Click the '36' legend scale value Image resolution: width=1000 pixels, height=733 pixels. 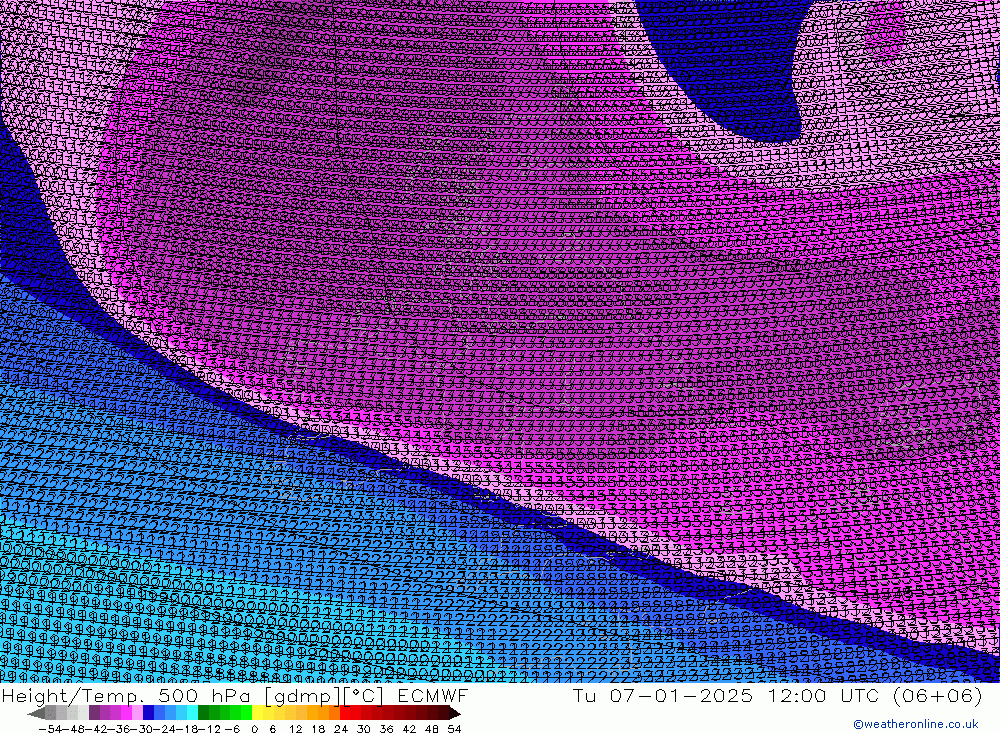(386, 729)
